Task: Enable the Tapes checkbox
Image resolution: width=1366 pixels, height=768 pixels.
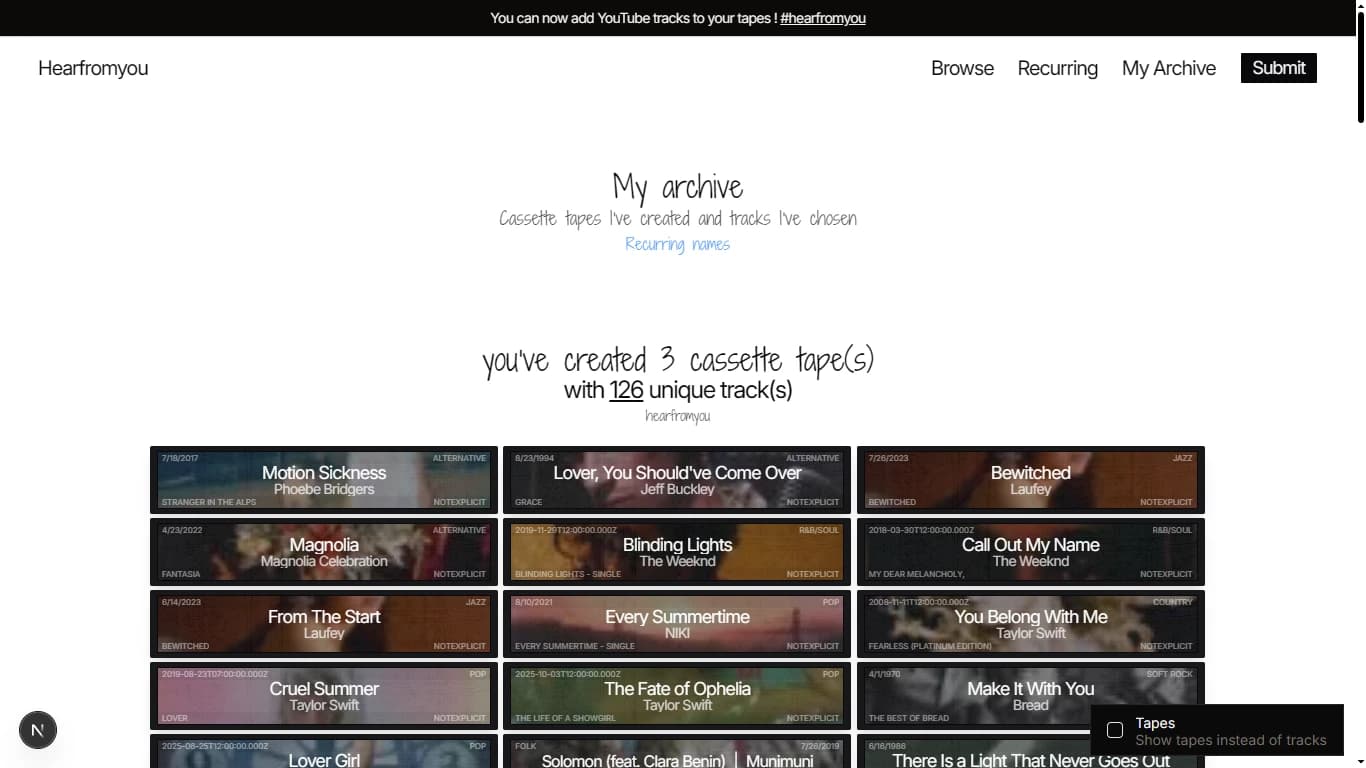Action: pos(1115,730)
